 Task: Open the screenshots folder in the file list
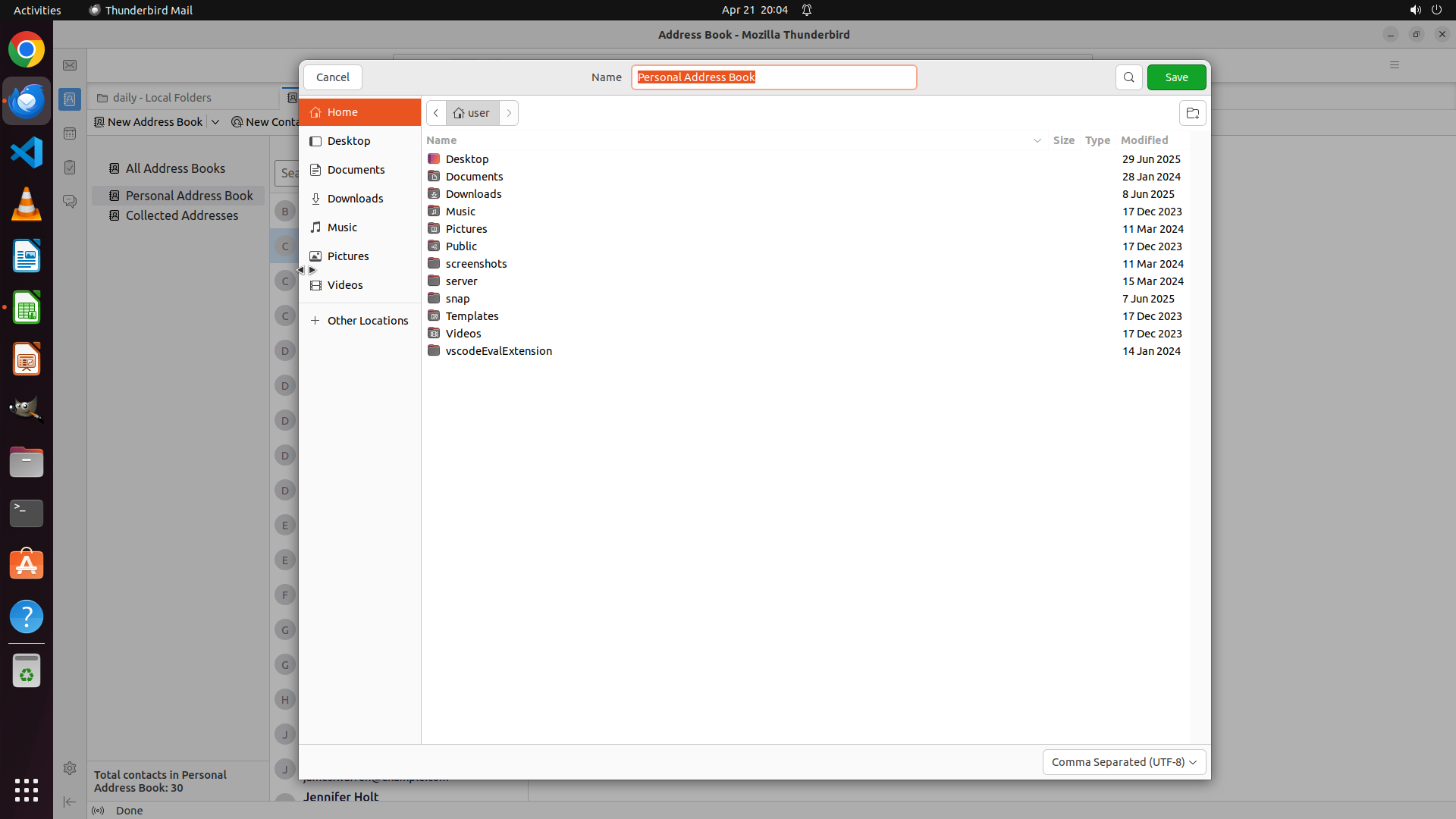click(476, 264)
